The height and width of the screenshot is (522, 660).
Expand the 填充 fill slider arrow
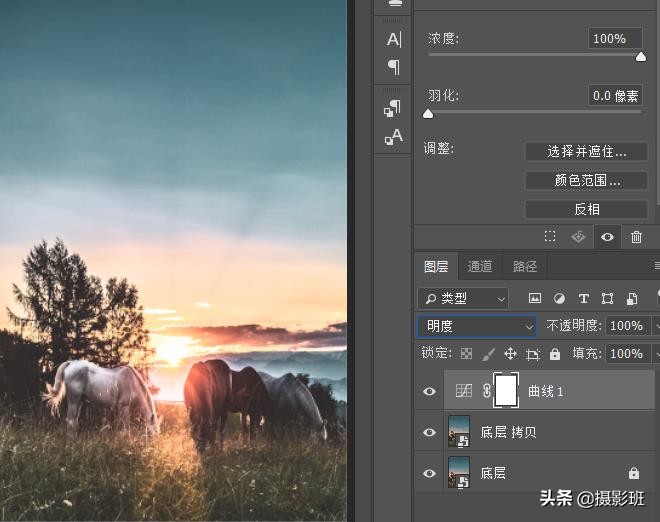click(x=656, y=354)
